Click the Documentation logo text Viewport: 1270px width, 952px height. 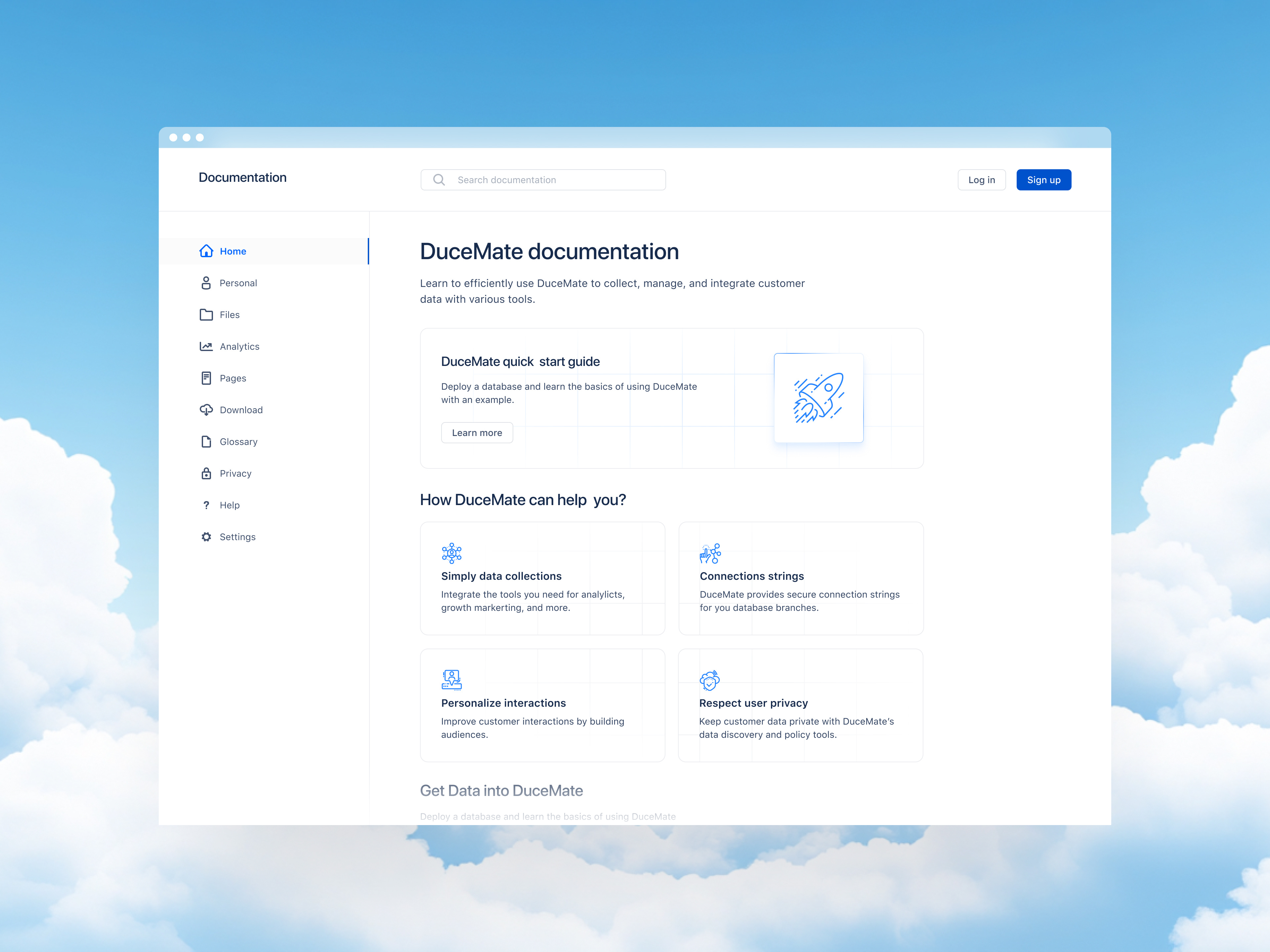coord(242,178)
